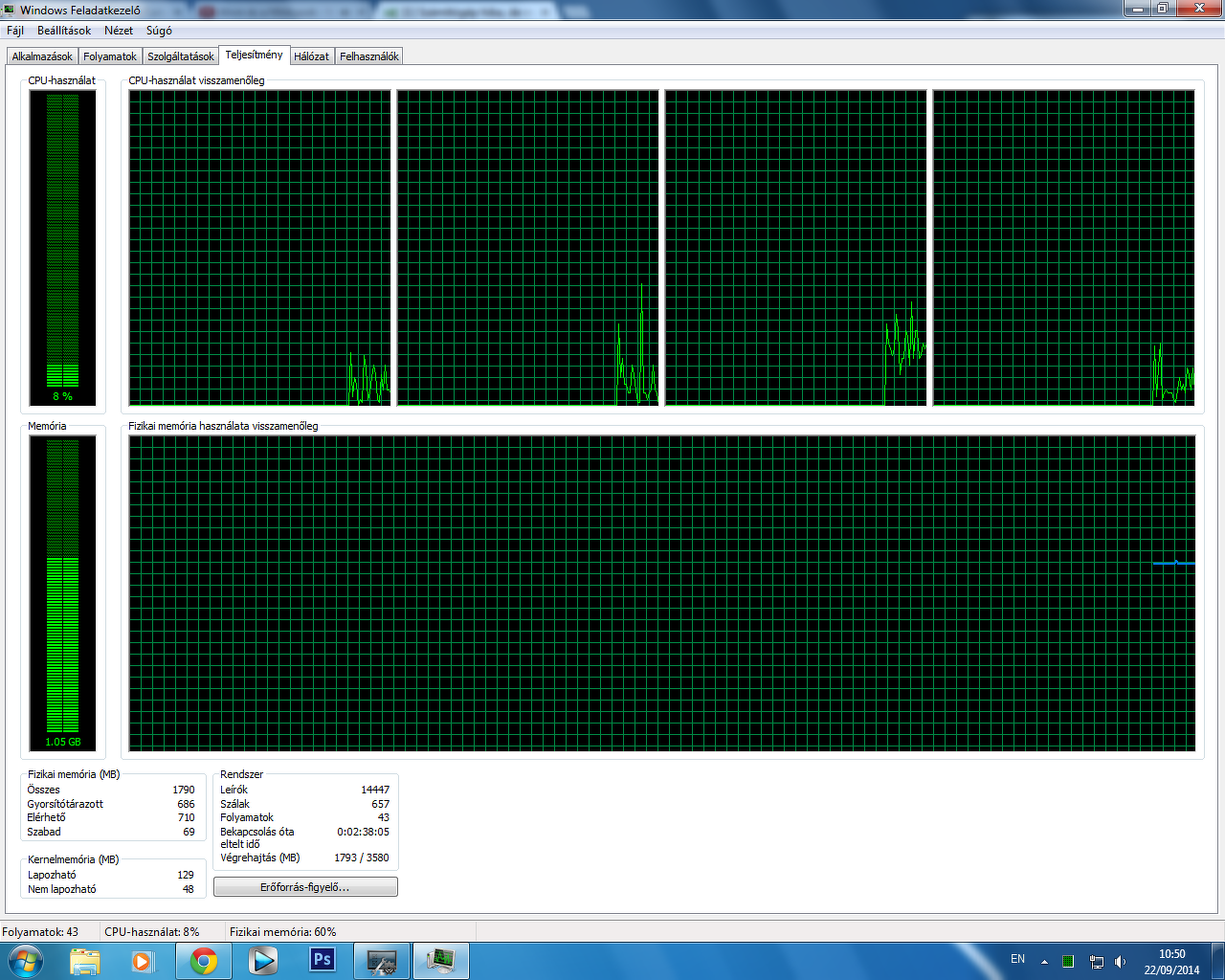Click the CPU usage gauge showing 8 %
Image resolution: width=1225 pixels, height=980 pixels.
tap(62, 247)
